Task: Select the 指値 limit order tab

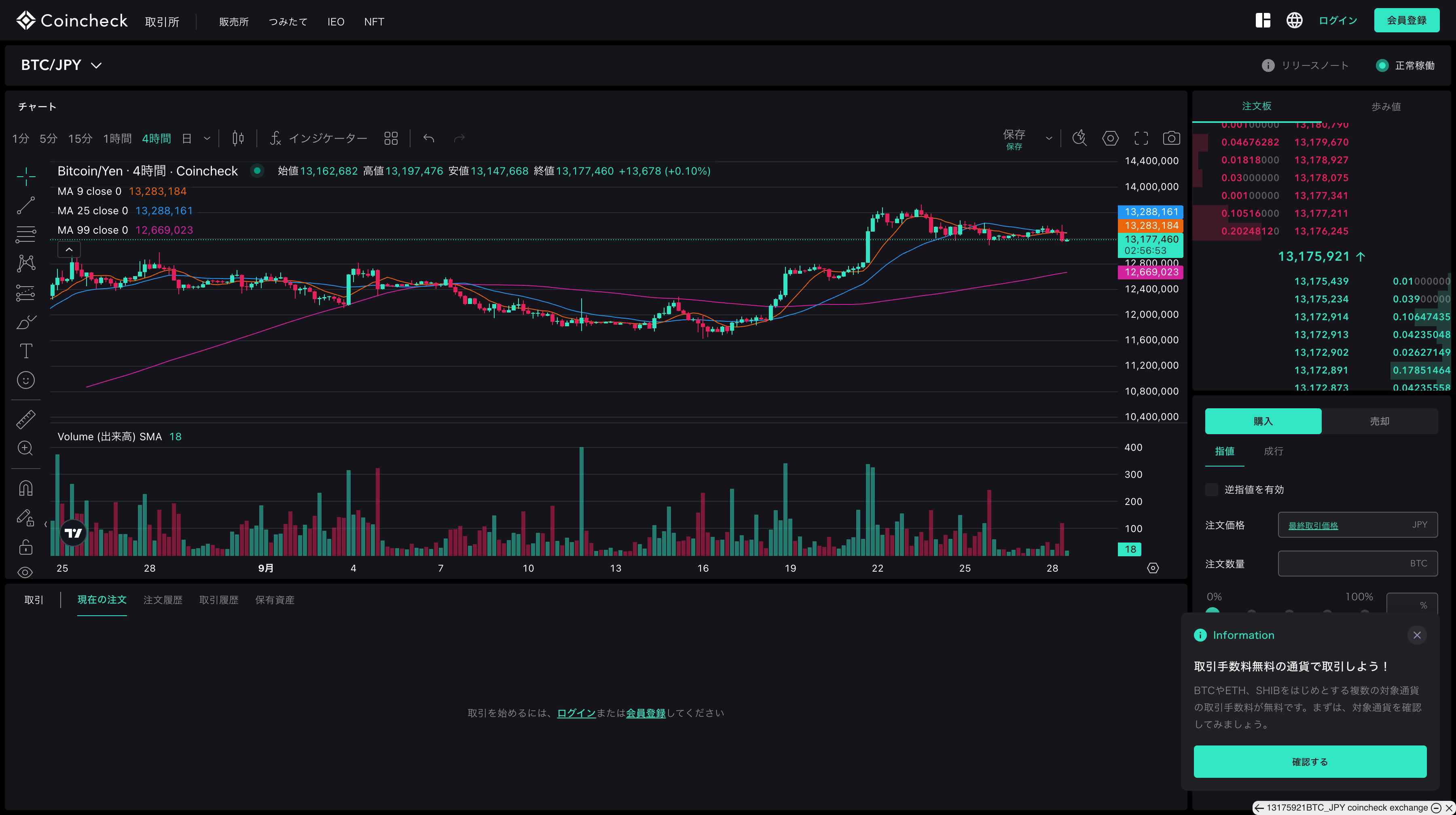Action: pyautogui.click(x=1224, y=451)
